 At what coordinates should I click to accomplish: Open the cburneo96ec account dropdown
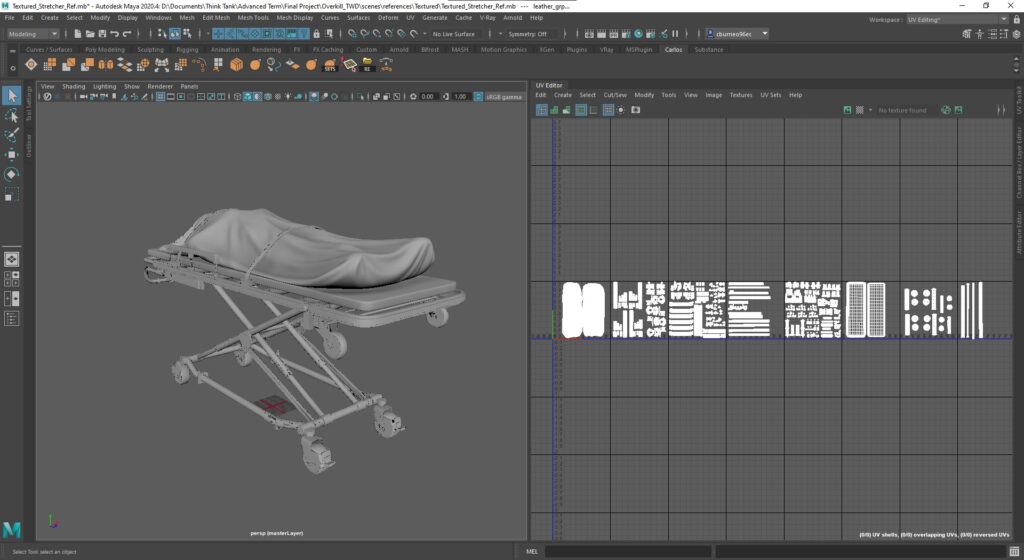(738, 34)
